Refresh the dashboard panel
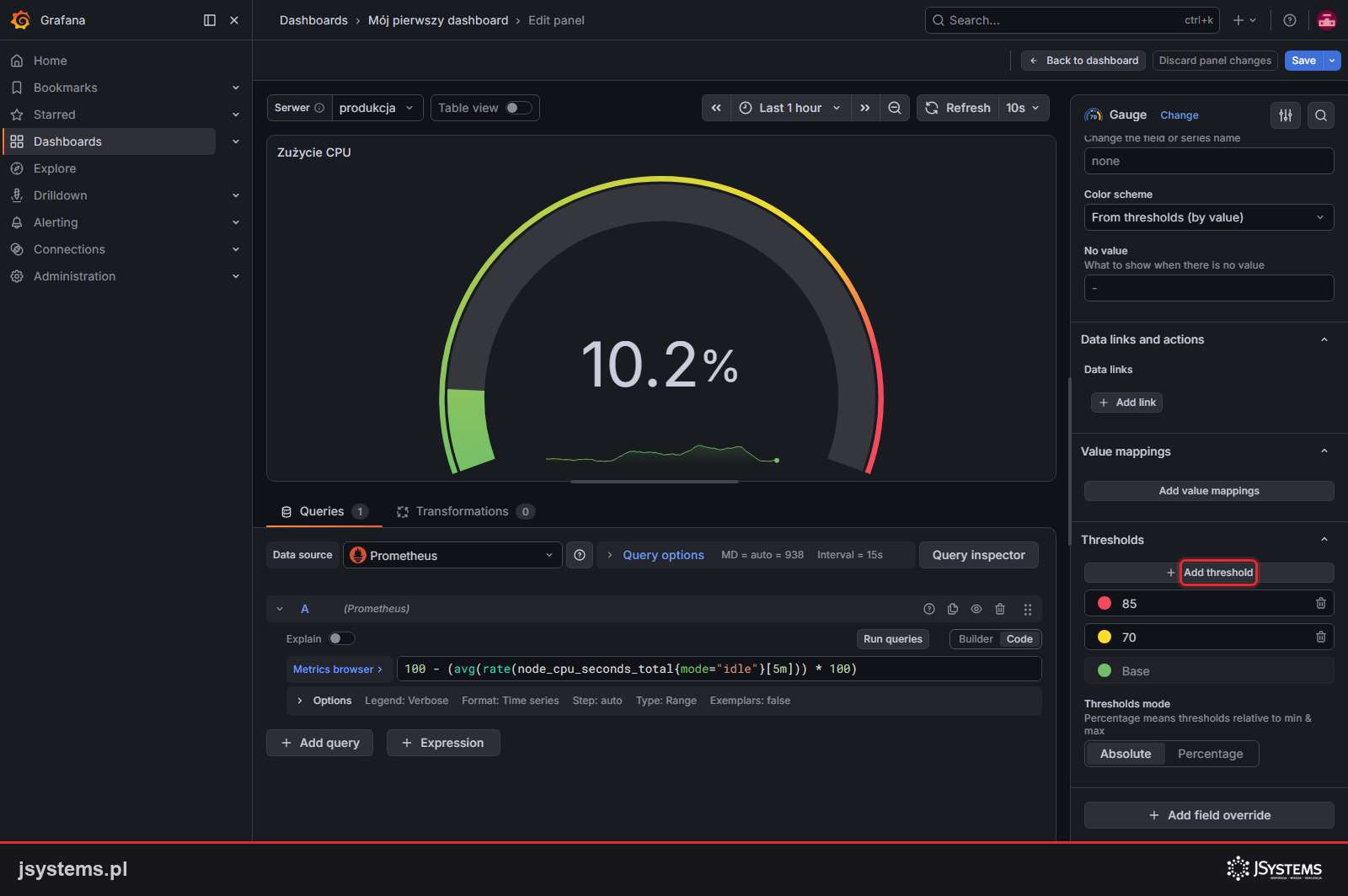 click(958, 108)
